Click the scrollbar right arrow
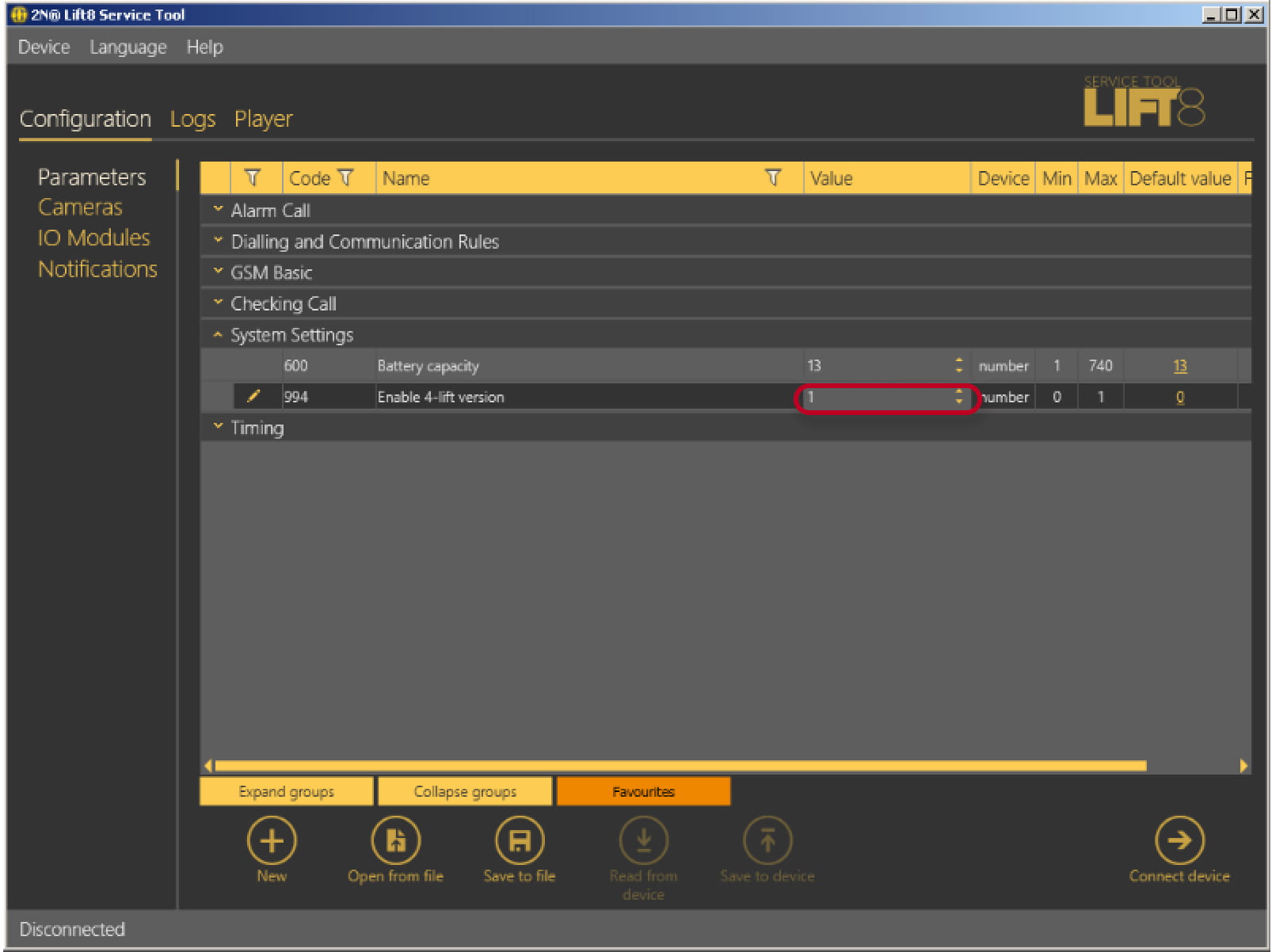1272x952 pixels. tap(1243, 766)
